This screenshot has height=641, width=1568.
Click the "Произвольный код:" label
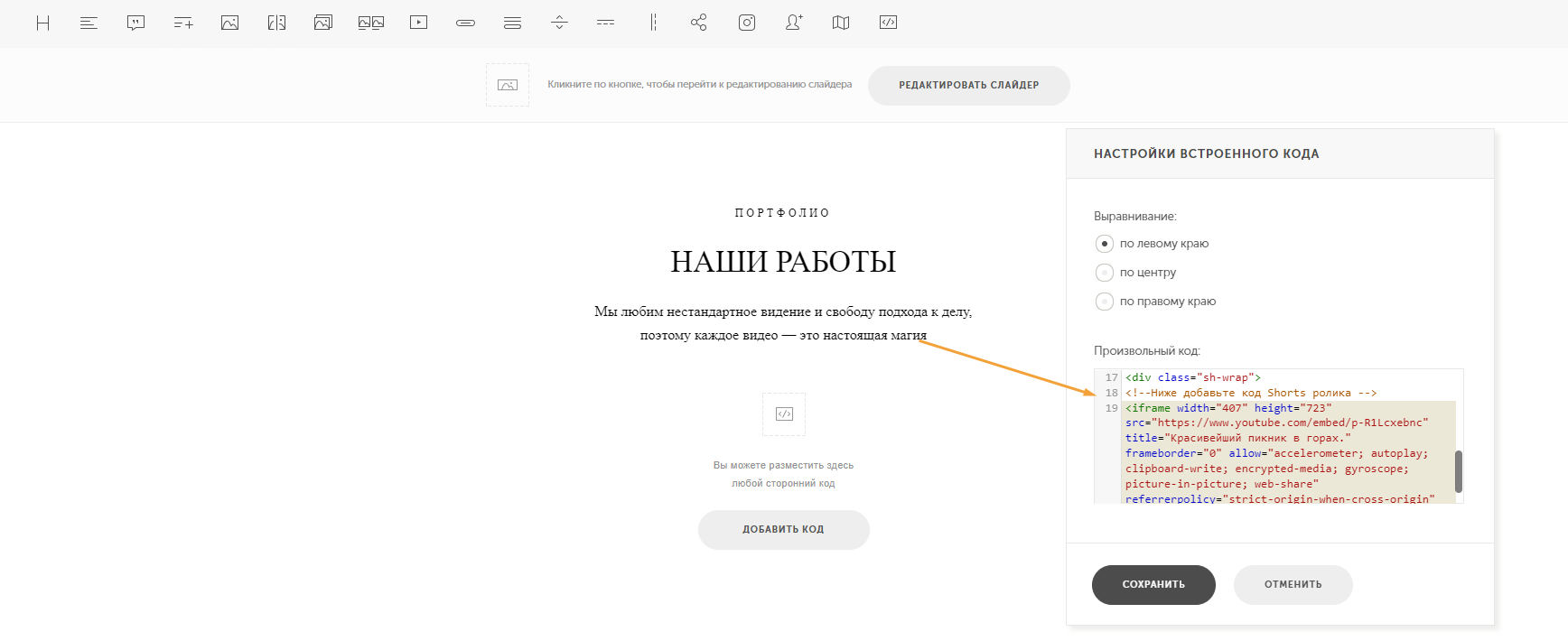(x=1147, y=350)
